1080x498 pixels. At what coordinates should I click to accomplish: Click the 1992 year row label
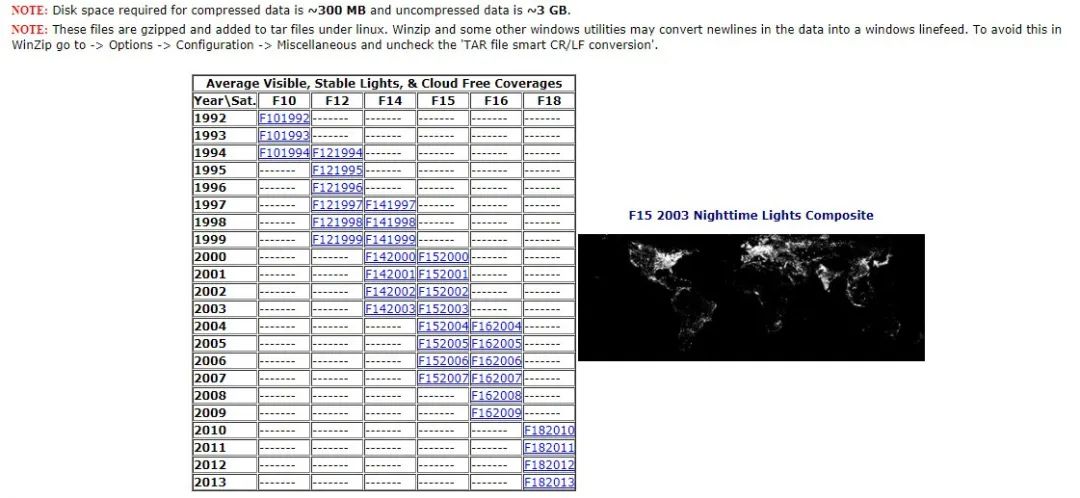[x=210, y=118]
